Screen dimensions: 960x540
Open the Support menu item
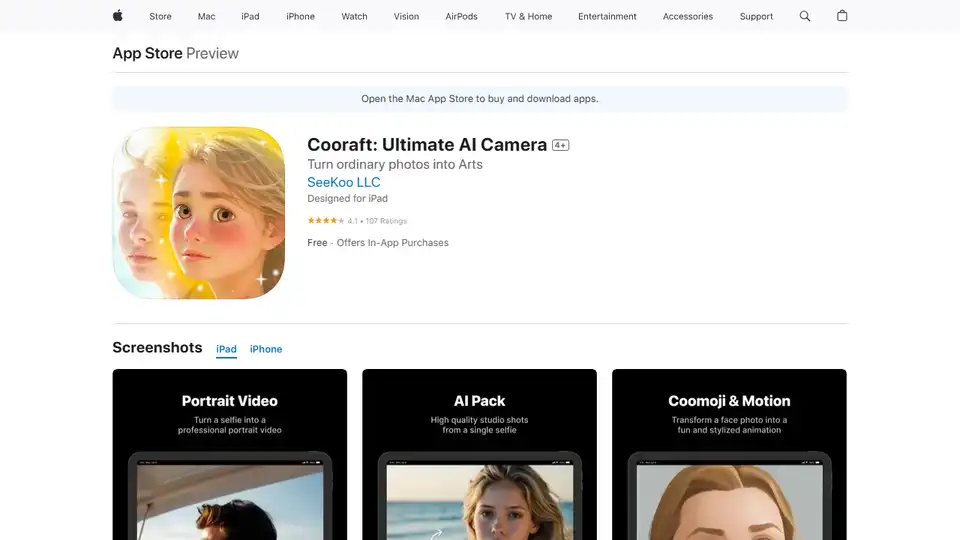(756, 17)
